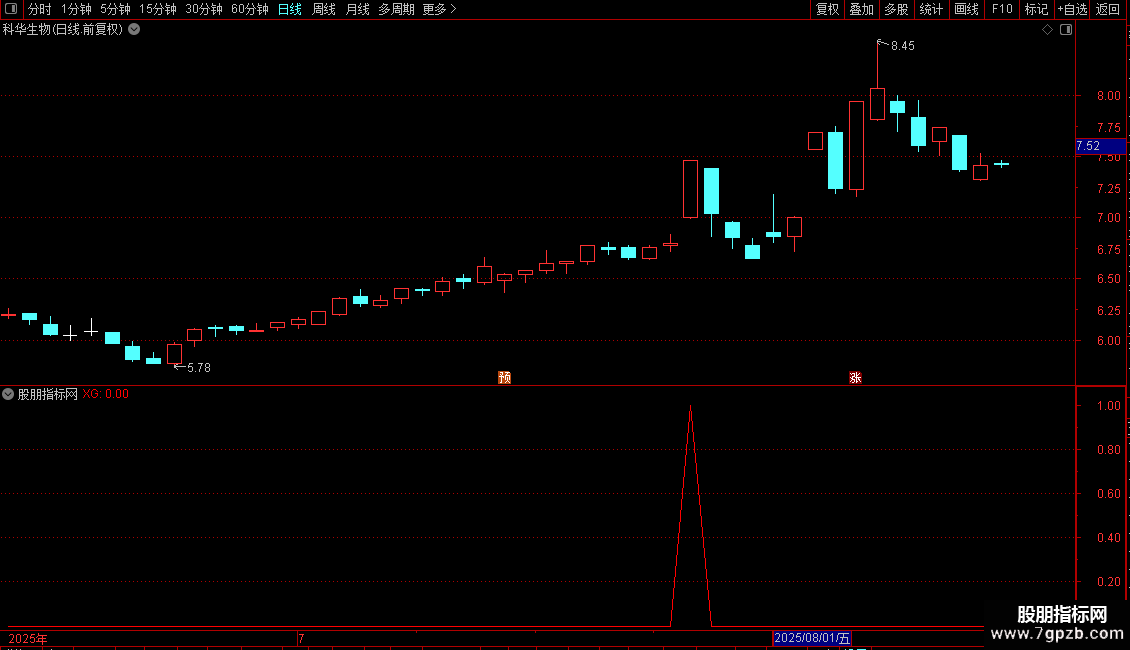Select the 60分钟 period
Image resolution: width=1130 pixels, height=650 pixels.
click(x=250, y=9)
